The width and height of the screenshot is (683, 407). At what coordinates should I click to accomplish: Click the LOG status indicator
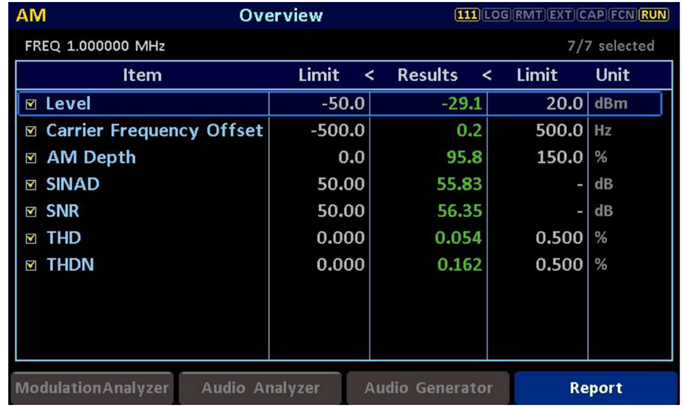click(x=496, y=15)
